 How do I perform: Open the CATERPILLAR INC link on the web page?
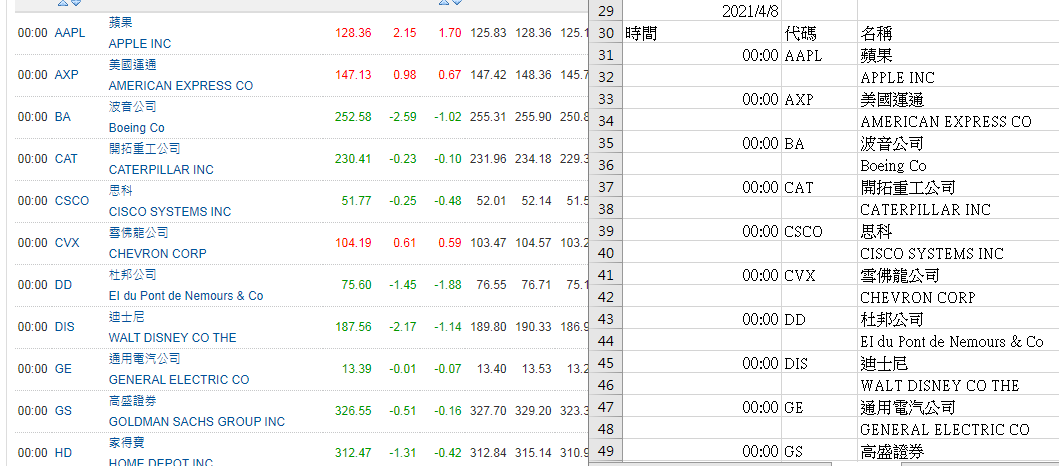pyautogui.click(x=161, y=170)
